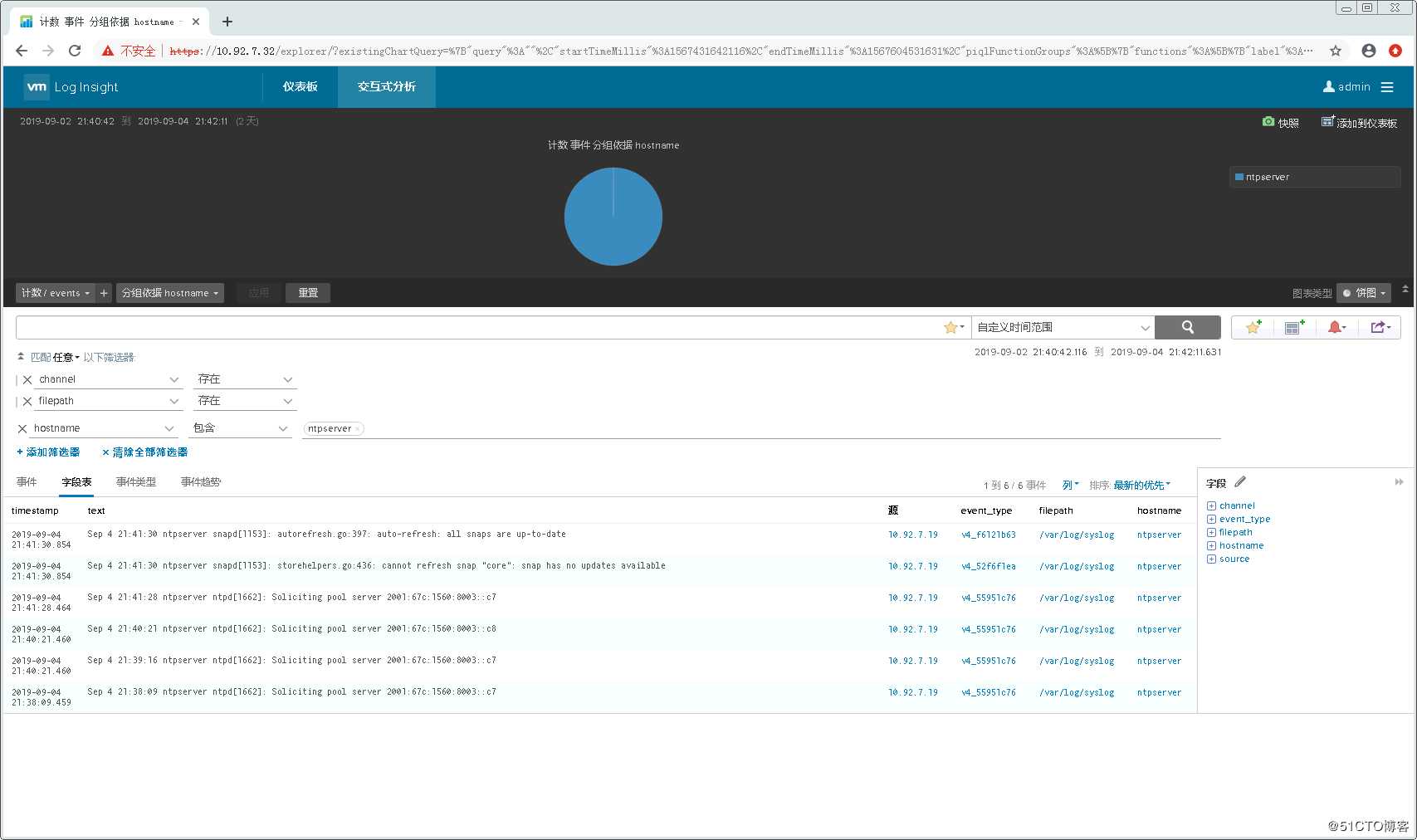Close the current browser tab

(x=196, y=22)
